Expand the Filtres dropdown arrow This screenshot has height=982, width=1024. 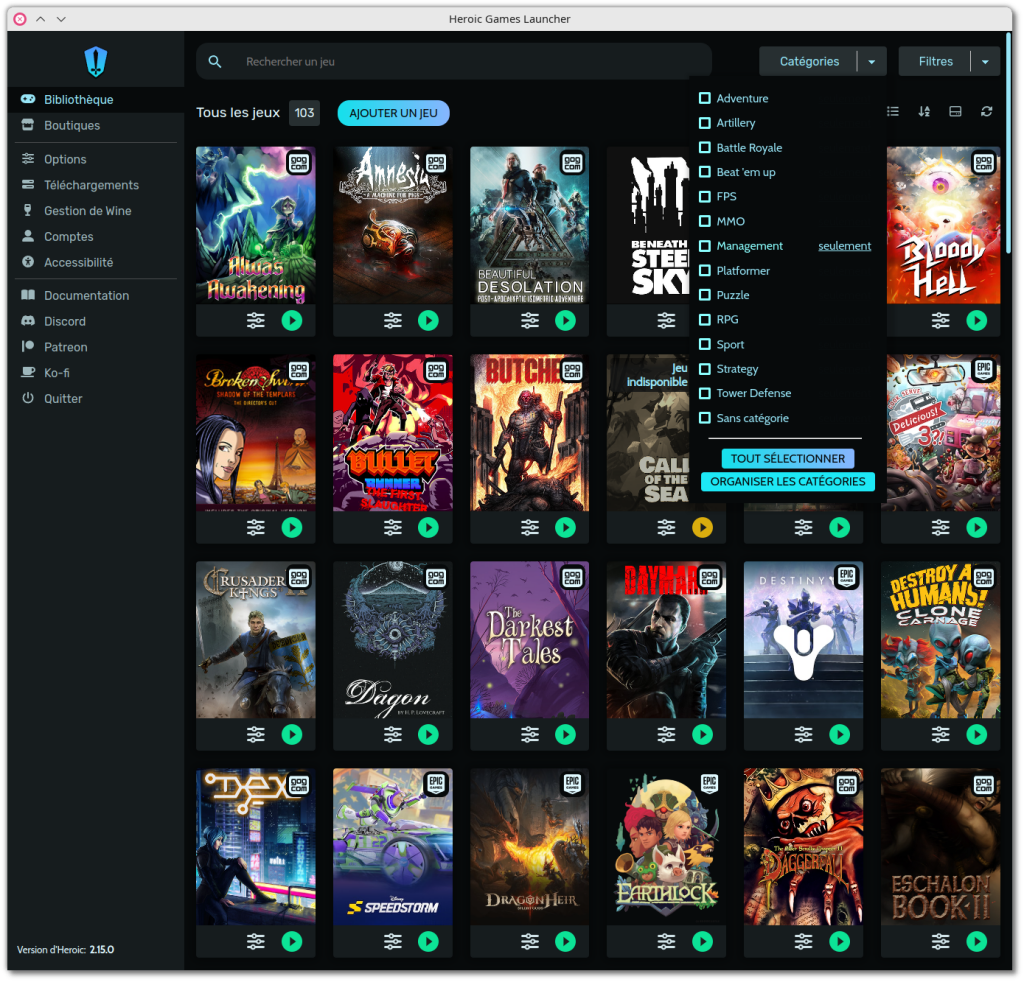(985, 61)
